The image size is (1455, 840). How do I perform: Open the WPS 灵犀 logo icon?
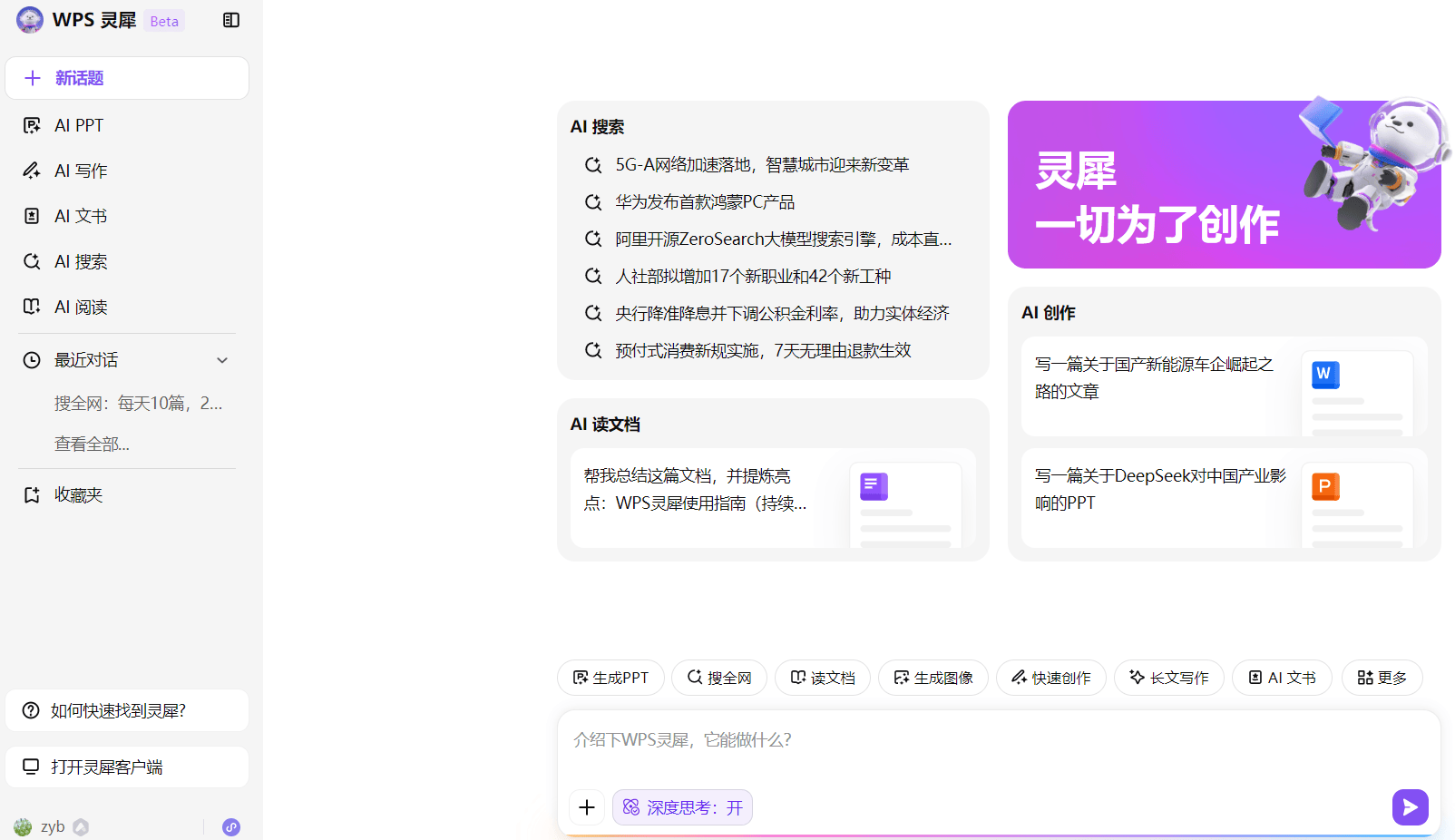coord(30,20)
